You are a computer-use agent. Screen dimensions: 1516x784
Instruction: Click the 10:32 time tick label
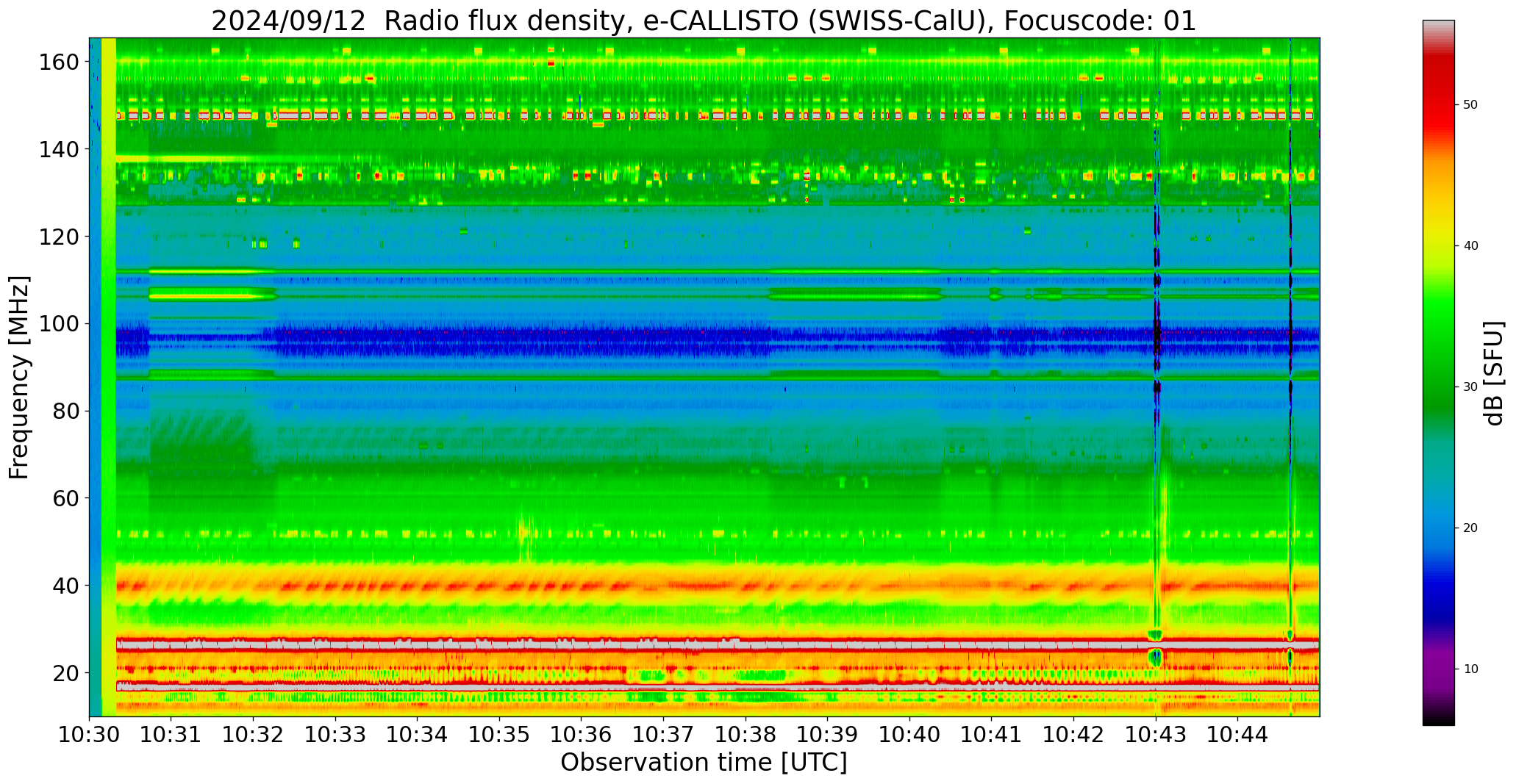[254, 734]
